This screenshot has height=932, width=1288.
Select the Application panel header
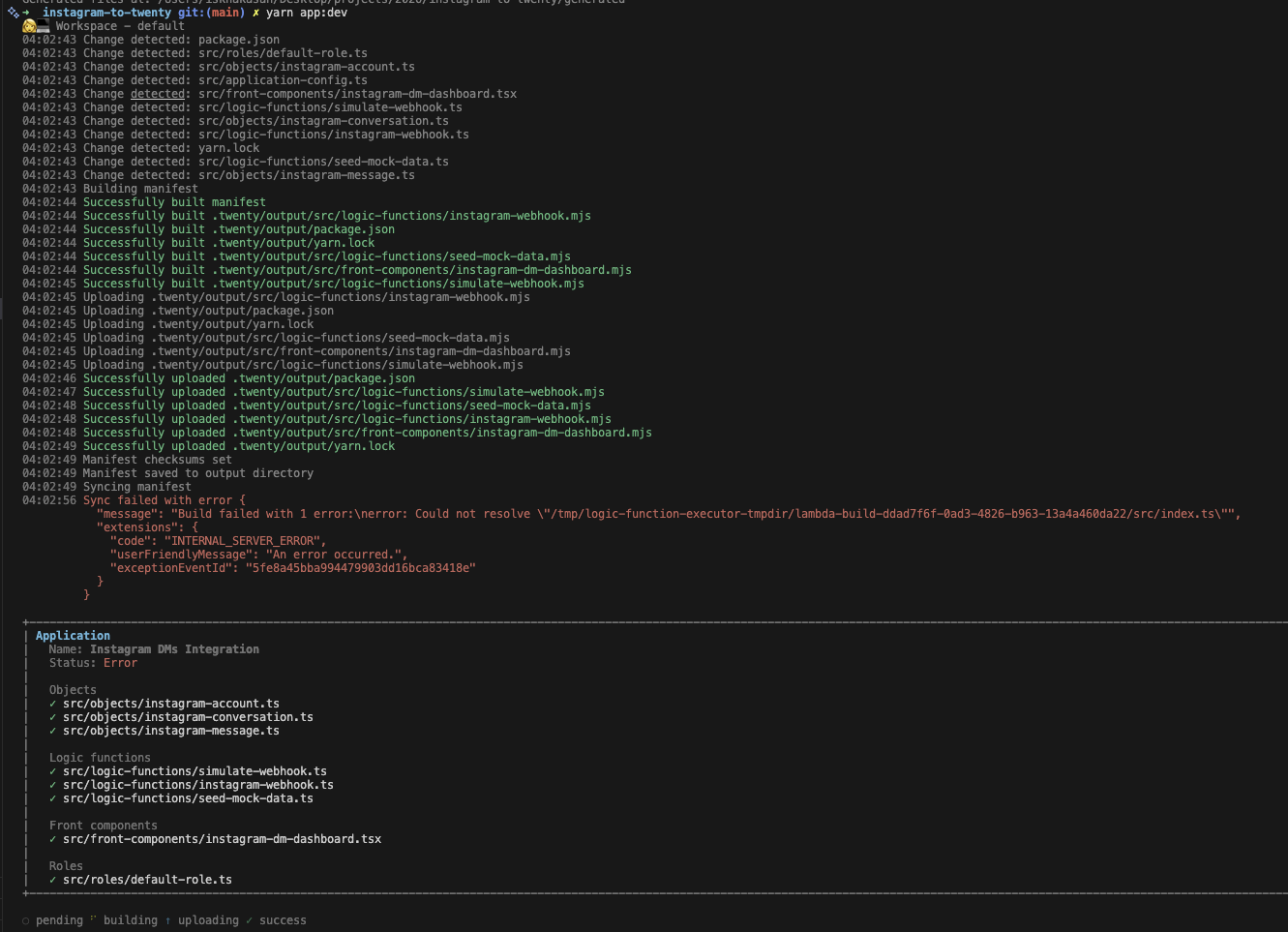pos(73,635)
